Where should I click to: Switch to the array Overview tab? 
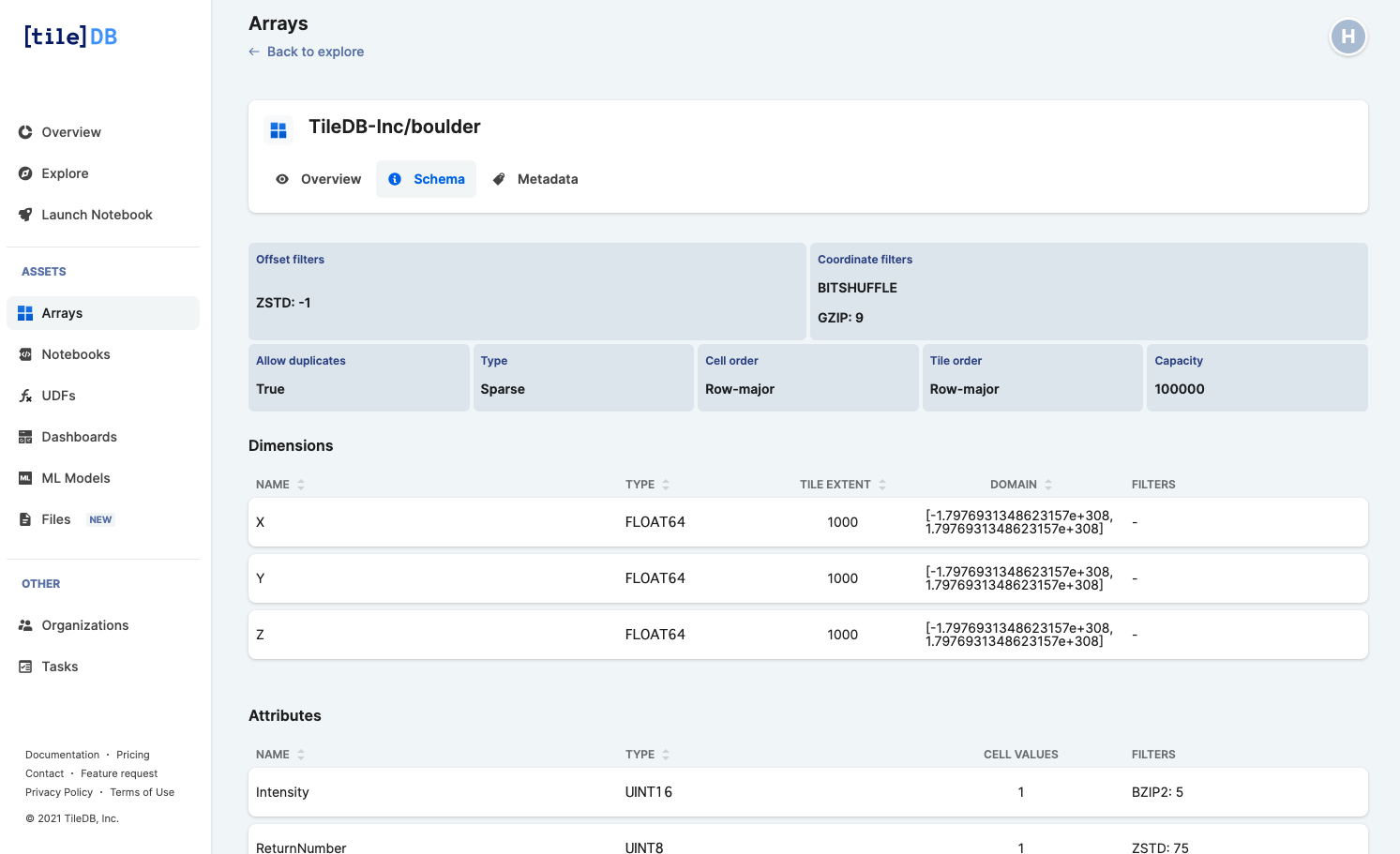click(318, 179)
